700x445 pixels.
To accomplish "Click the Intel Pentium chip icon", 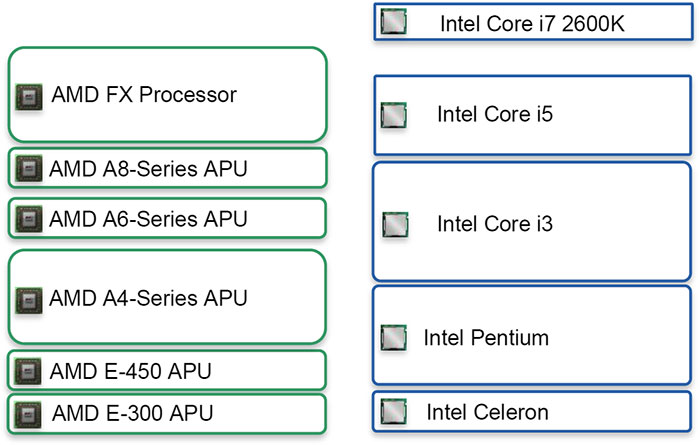I will (x=394, y=337).
